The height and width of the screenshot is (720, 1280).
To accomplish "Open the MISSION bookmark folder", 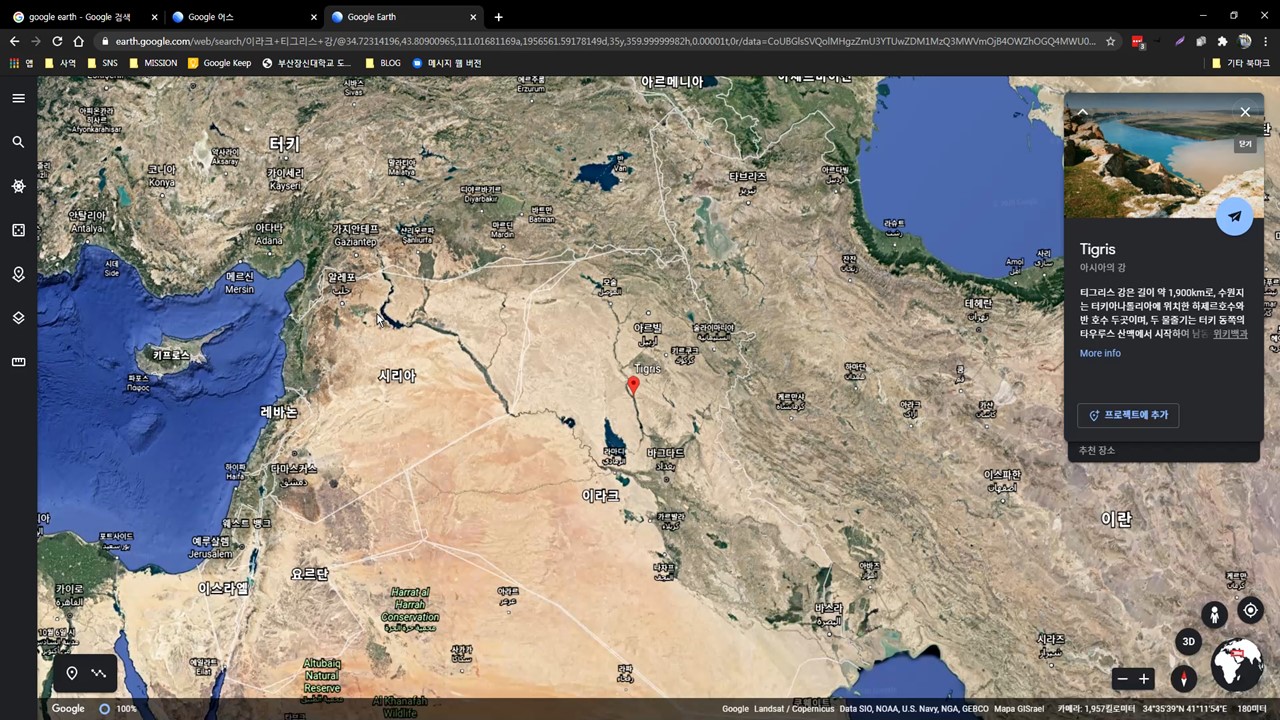I will (152, 63).
